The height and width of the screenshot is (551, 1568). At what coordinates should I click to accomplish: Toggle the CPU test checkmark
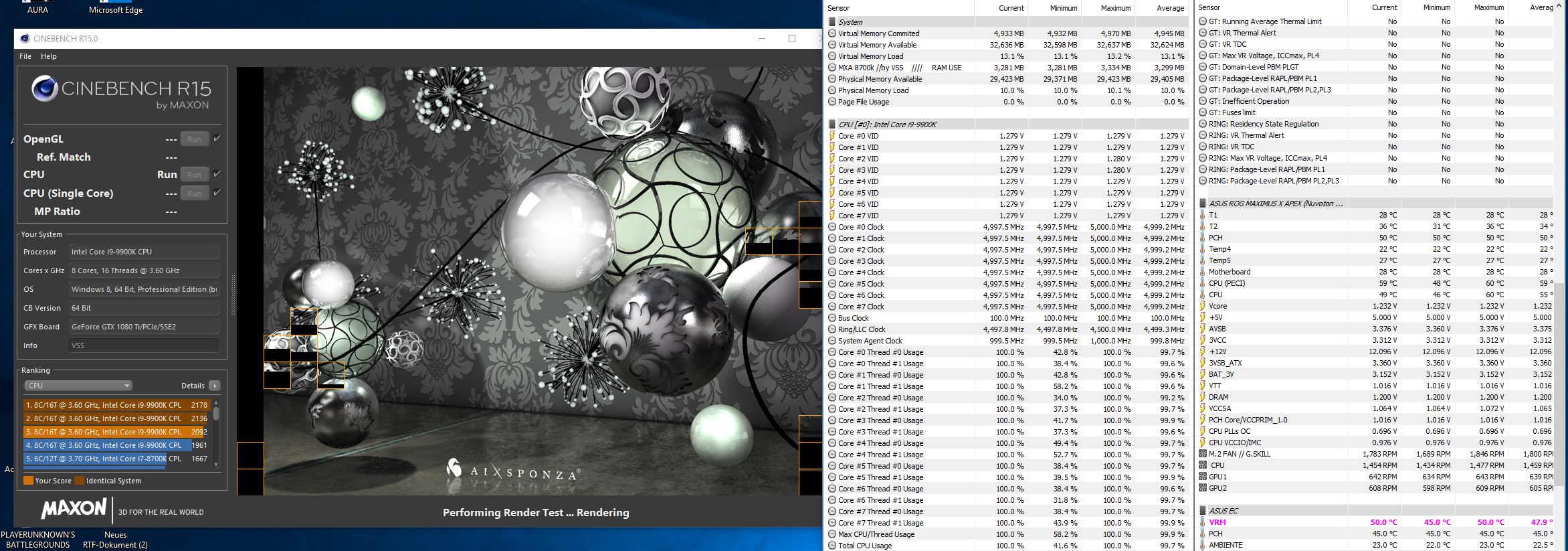coord(217,174)
